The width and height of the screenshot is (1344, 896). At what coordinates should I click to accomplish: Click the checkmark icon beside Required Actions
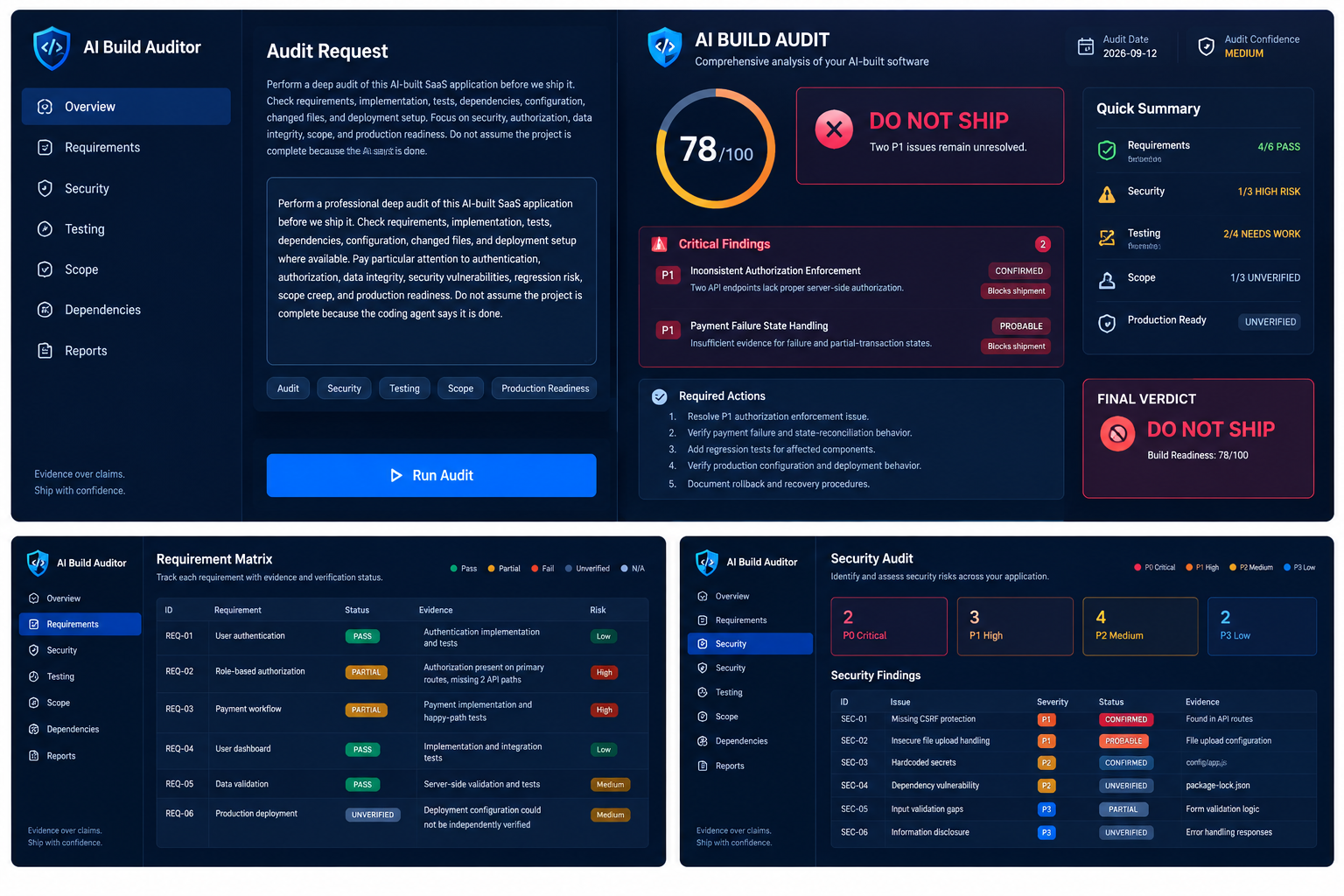click(x=660, y=396)
